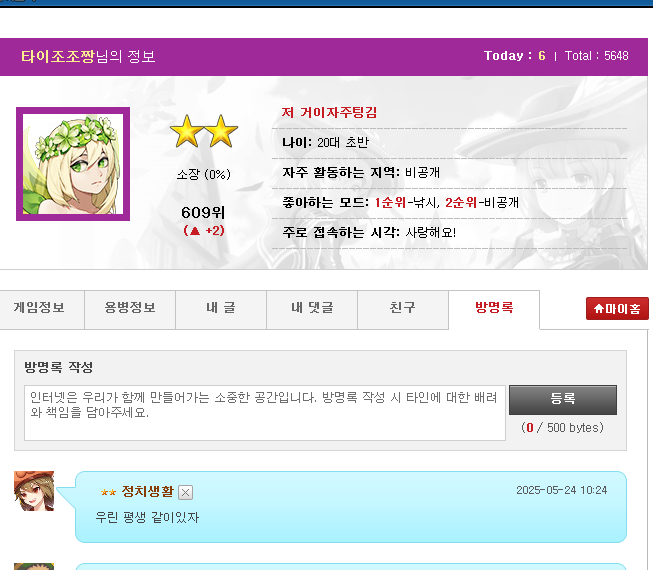Click the 등록 submit button
This screenshot has width=653, height=570.
click(x=563, y=400)
